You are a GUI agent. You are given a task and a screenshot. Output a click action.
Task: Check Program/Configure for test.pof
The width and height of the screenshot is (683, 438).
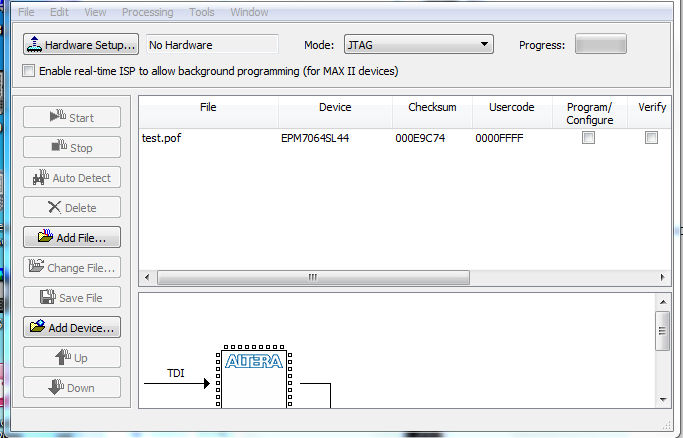[588, 138]
